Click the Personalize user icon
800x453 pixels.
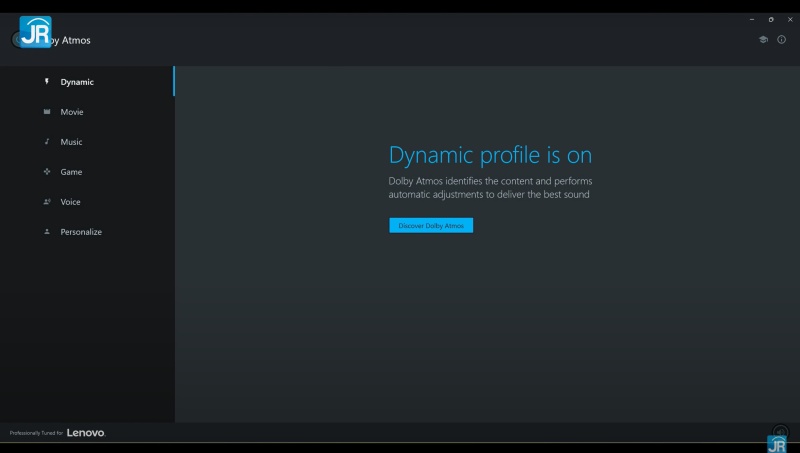click(x=47, y=232)
